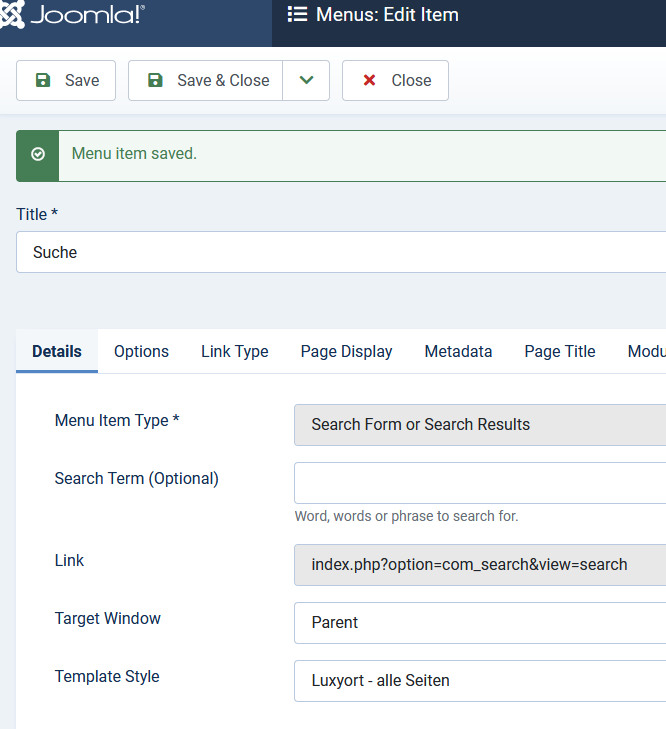
Task: Click into the Search Term (Optional) input
Action: click(480, 483)
